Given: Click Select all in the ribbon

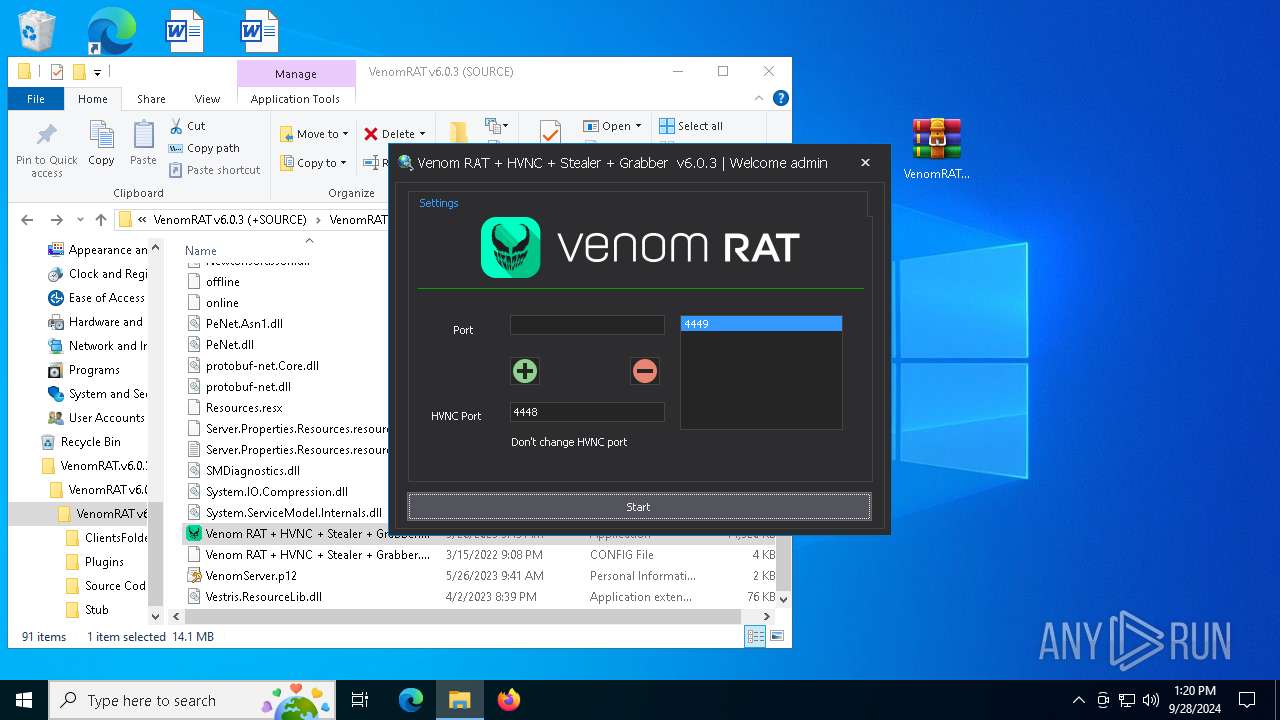Looking at the screenshot, I should (x=691, y=126).
